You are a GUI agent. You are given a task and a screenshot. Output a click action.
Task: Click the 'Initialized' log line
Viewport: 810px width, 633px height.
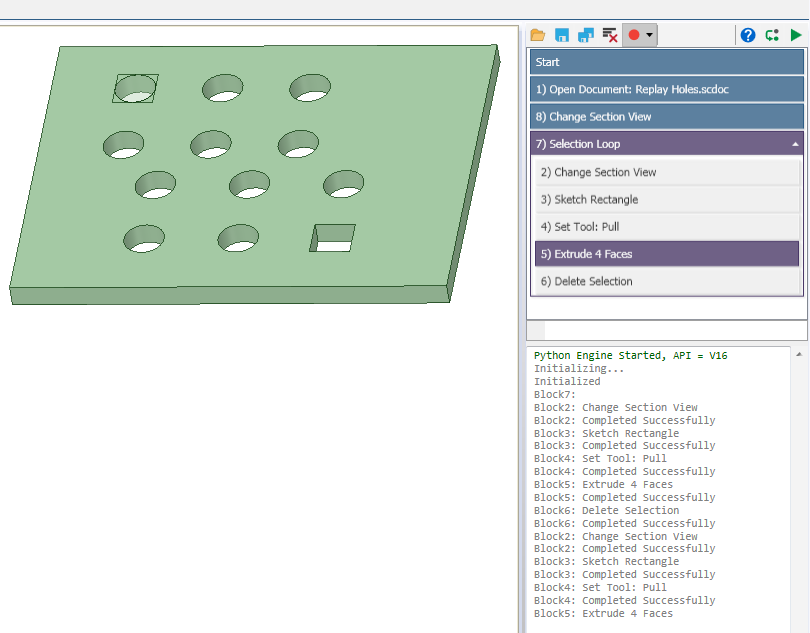[x=567, y=381]
